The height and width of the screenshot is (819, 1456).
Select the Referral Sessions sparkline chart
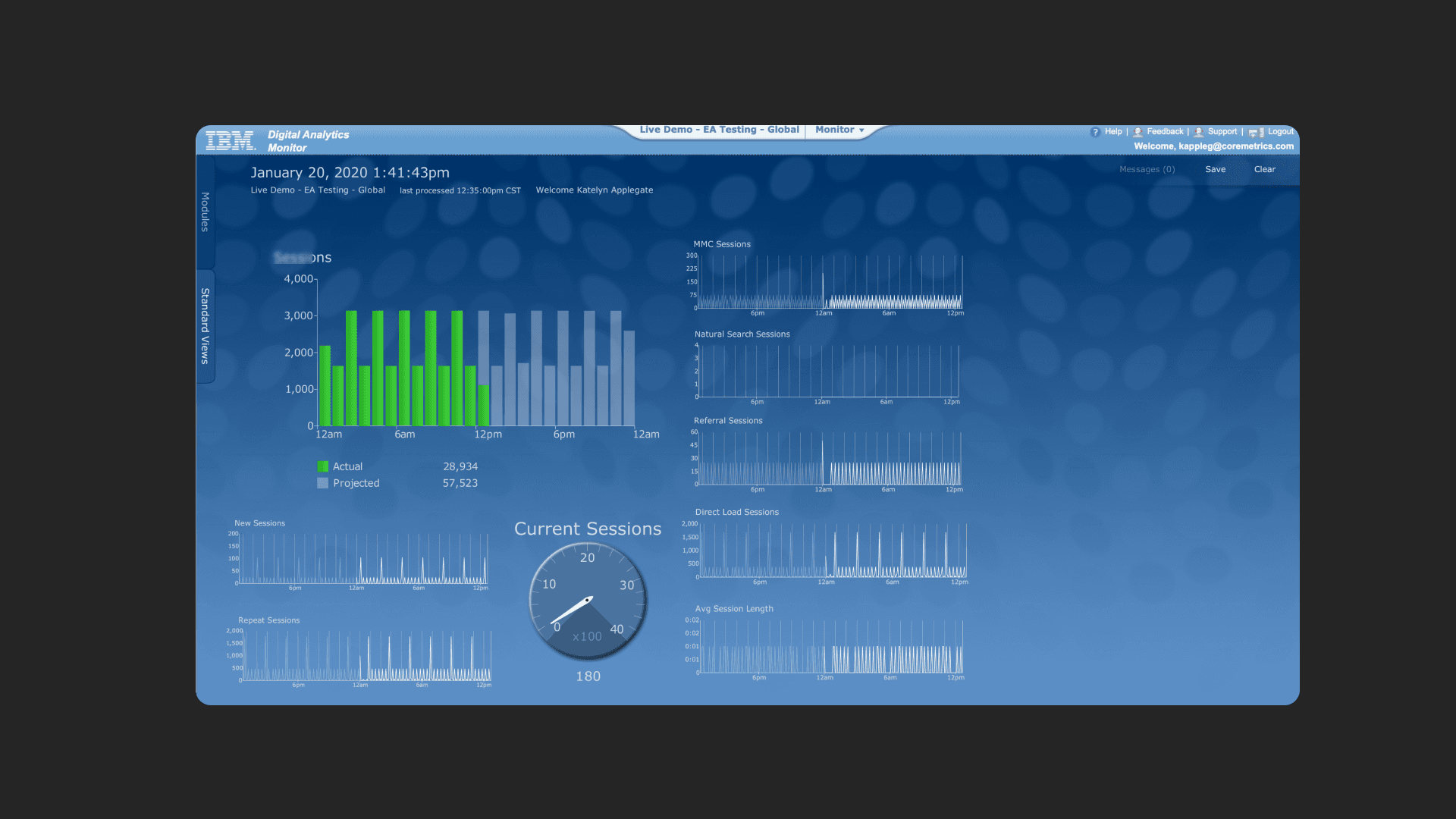(x=830, y=459)
